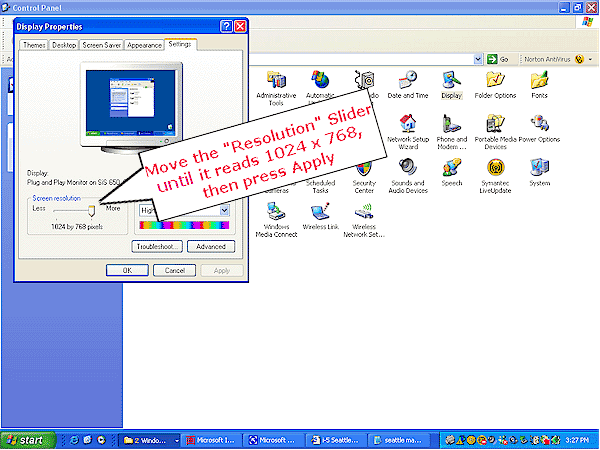
Task: Open the Start menu
Action: (28, 440)
